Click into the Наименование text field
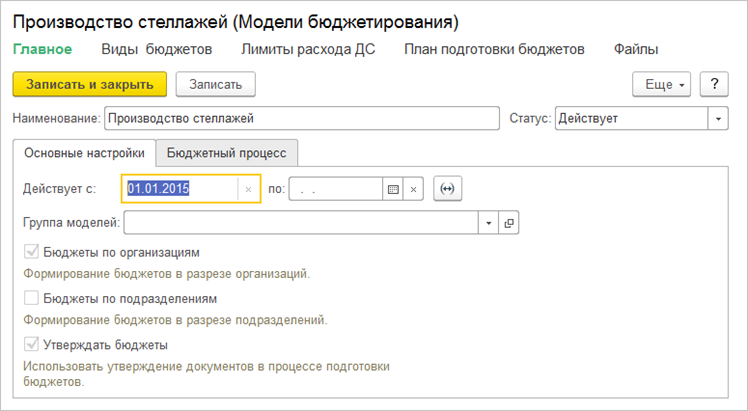This screenshot has width=748, height=411. [x=300, y=119]
